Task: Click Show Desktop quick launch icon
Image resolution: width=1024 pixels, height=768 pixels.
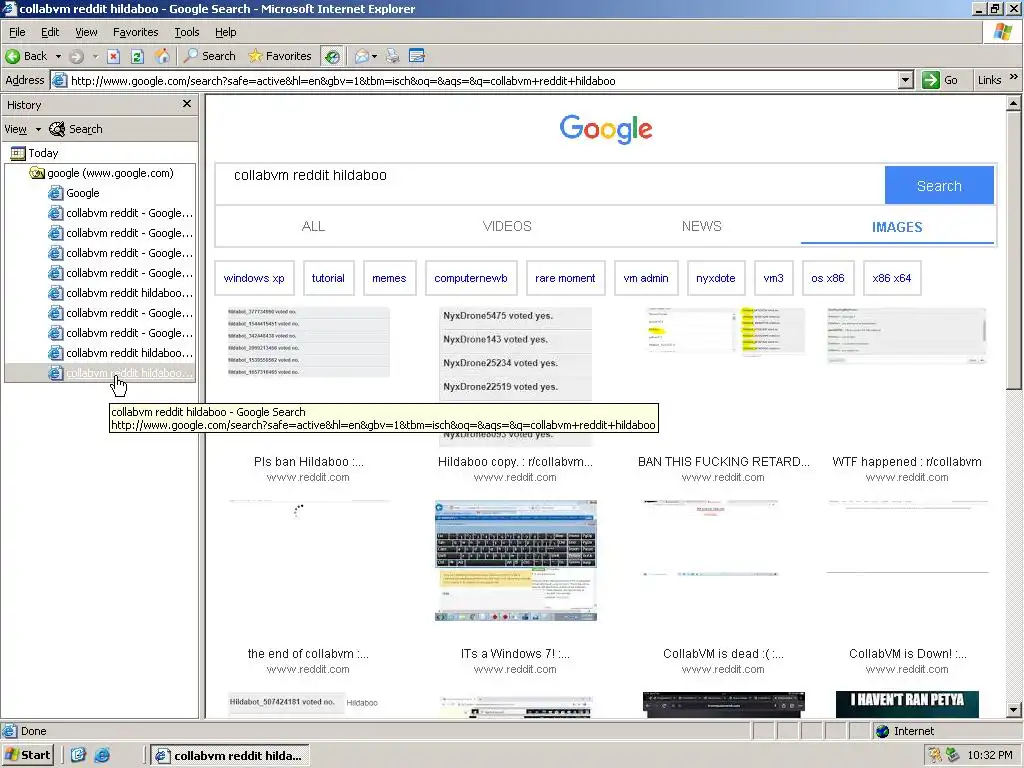Action: click(x=78, y=755)
